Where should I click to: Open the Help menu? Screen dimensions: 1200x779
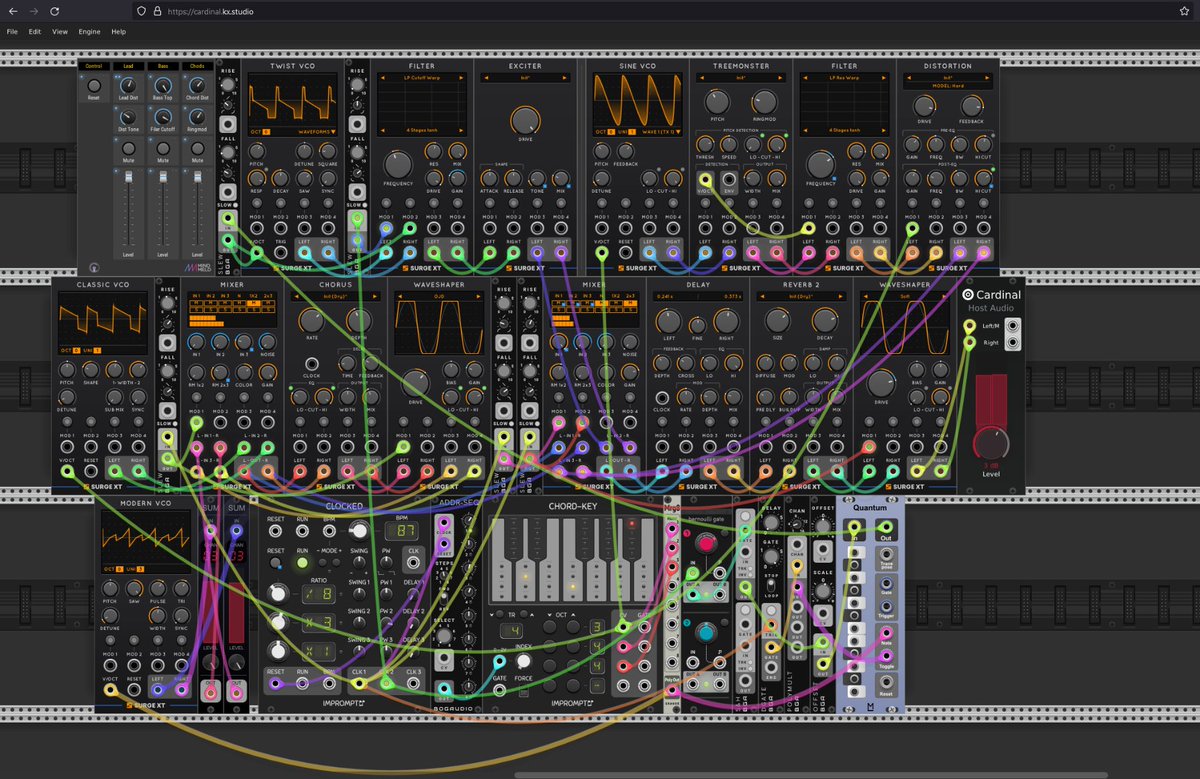119,31
